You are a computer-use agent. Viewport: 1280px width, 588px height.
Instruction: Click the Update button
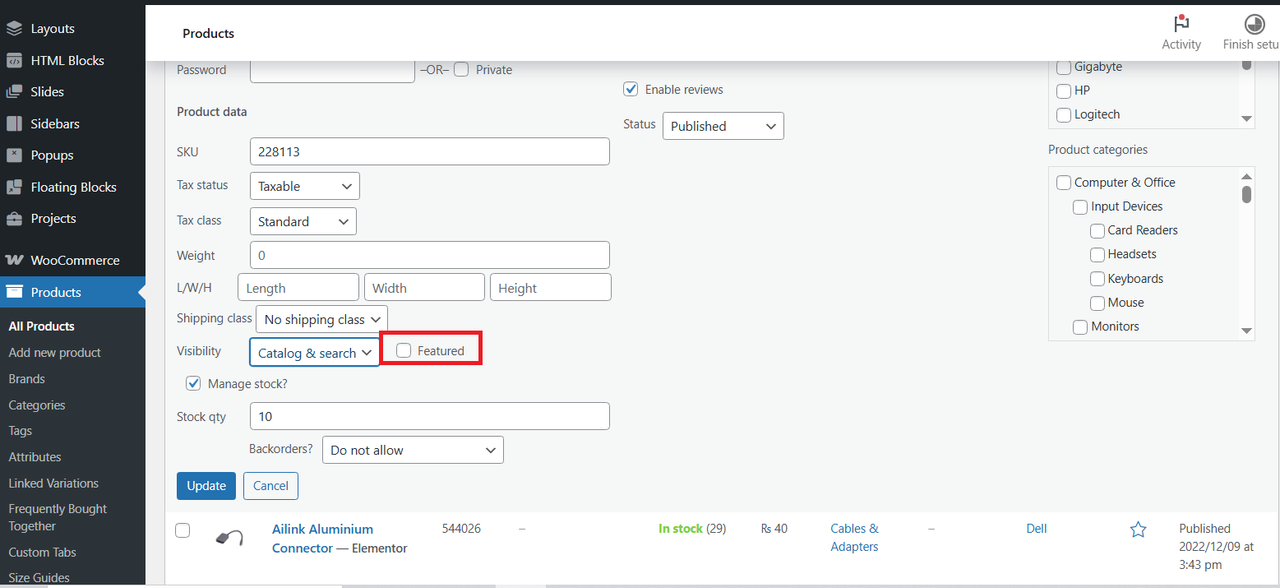206,486
